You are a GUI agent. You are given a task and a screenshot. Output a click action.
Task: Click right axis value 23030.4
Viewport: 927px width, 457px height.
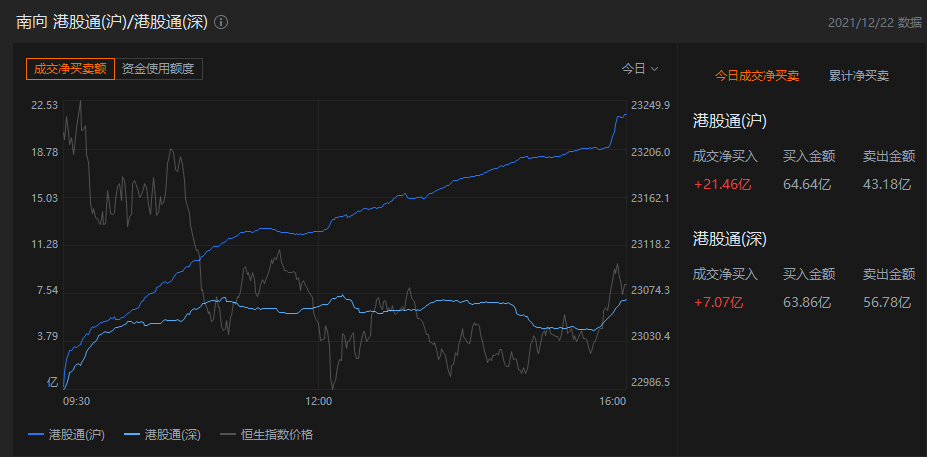click(650, 336)
